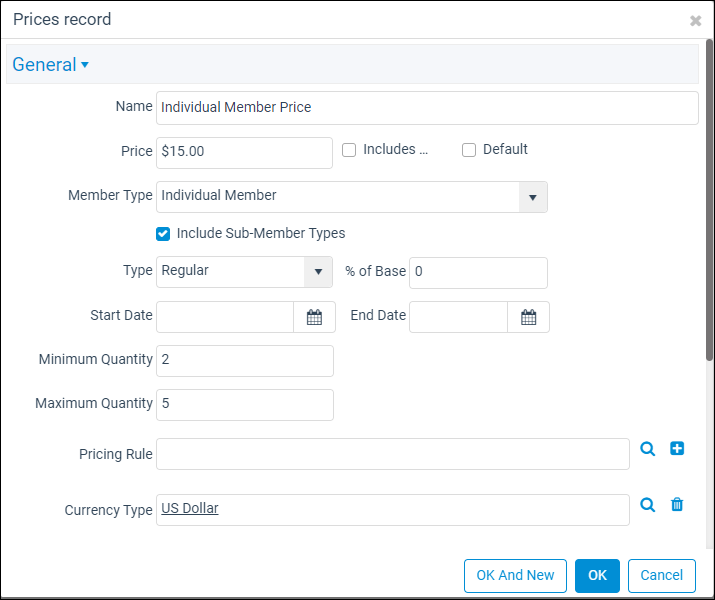Focus the Pricing Rule field
The width and height of the screenshot is (715, 600).
[x=393, y=454]
